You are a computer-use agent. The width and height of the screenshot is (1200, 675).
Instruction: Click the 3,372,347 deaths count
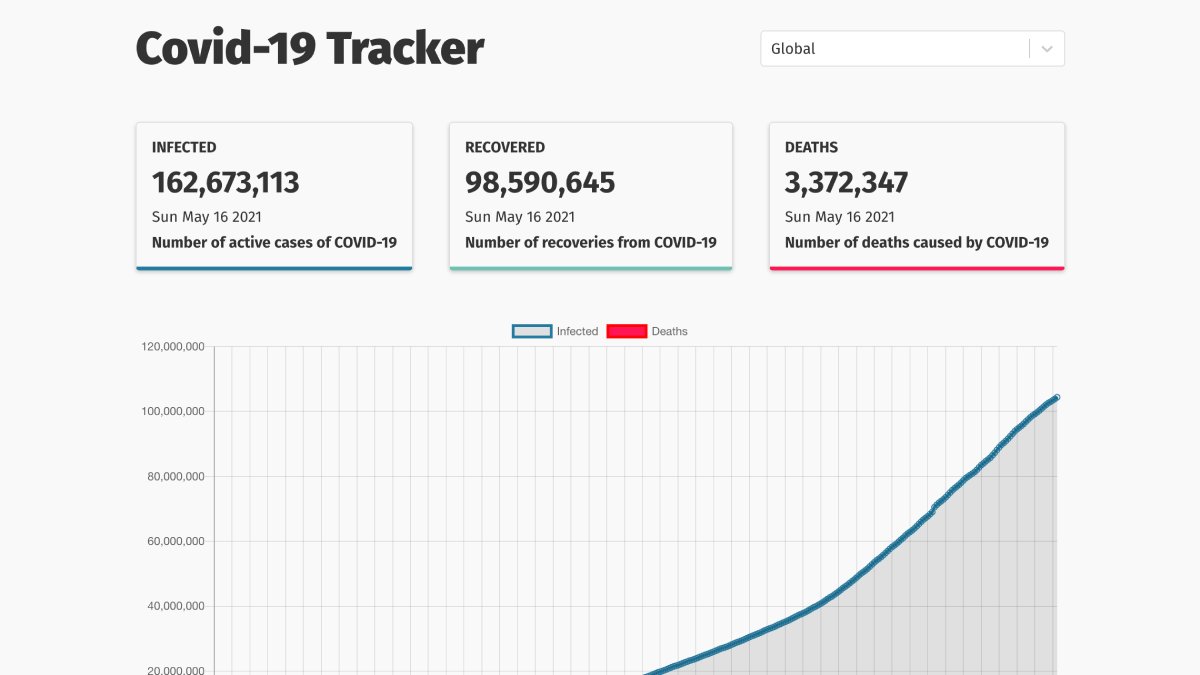click(846, 183)
